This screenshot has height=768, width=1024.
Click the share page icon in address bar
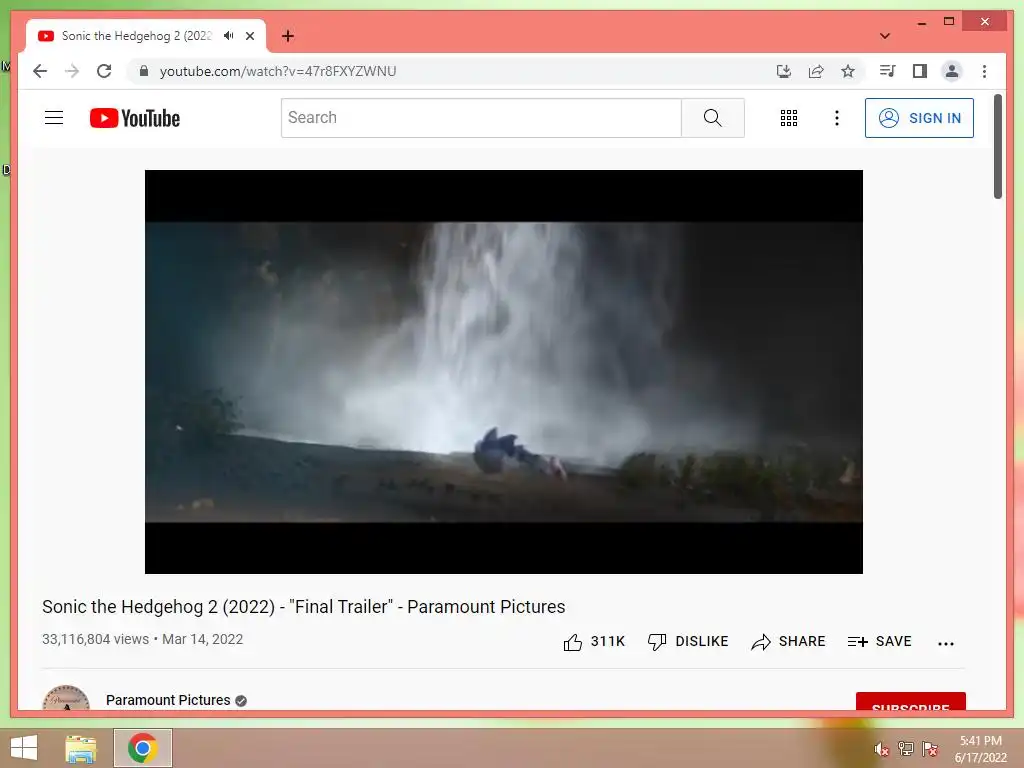pyautogui.click(x=816, y=71)
